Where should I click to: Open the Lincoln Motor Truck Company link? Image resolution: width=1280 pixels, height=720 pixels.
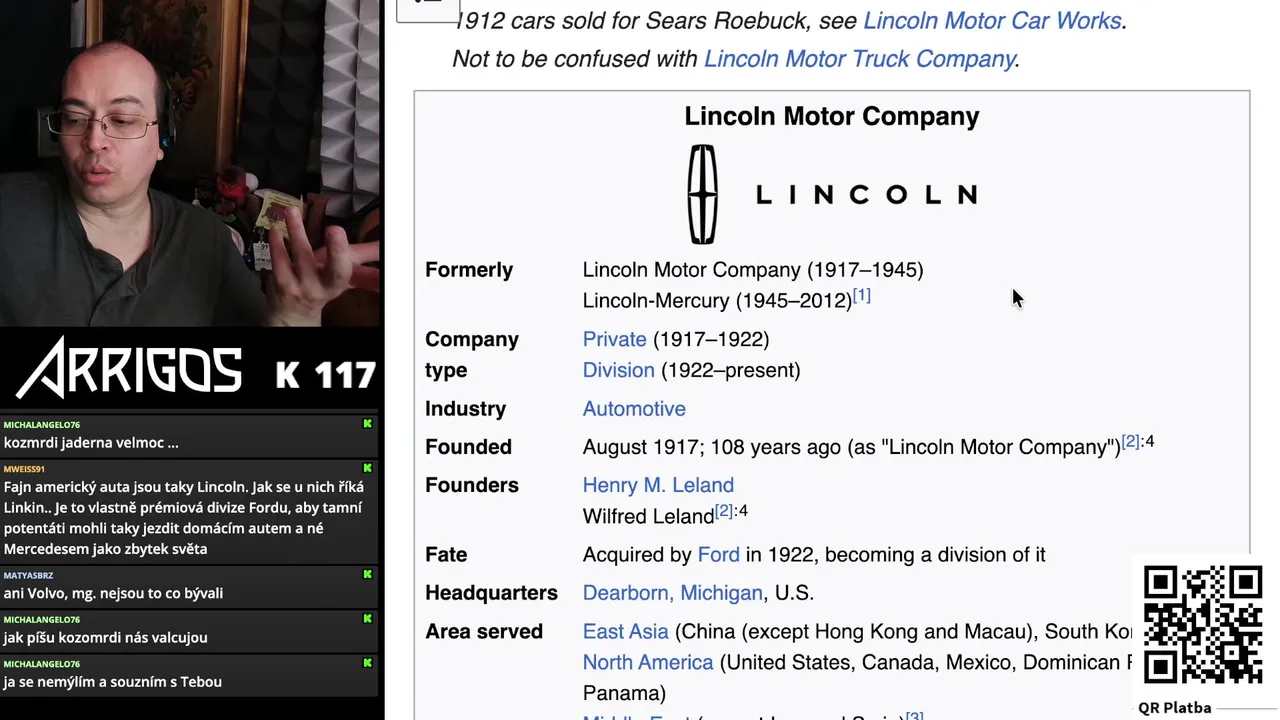click(860, 59)
